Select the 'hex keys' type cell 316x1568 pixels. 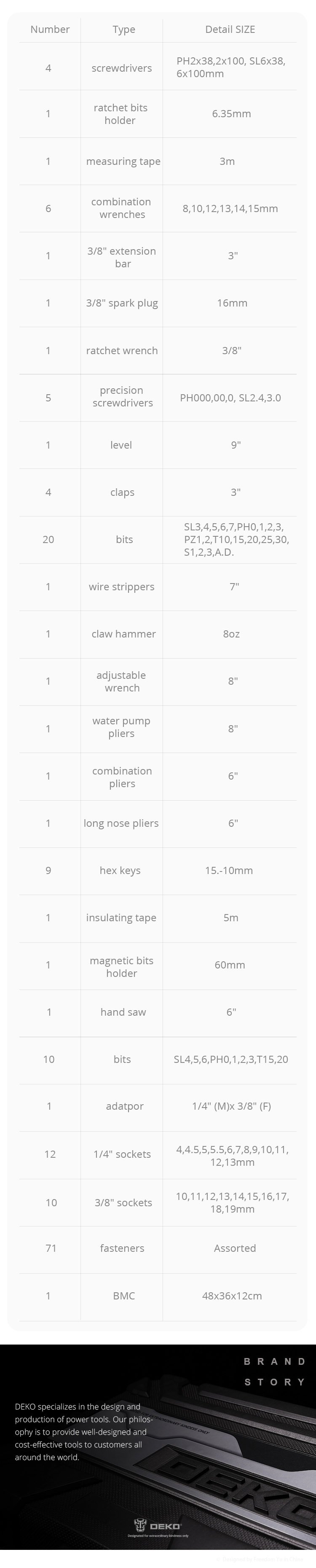pos(120,871)
